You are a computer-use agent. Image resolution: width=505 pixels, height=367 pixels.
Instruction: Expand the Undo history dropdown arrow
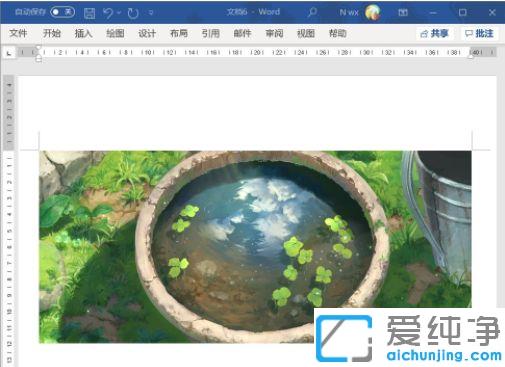point(119,13)
